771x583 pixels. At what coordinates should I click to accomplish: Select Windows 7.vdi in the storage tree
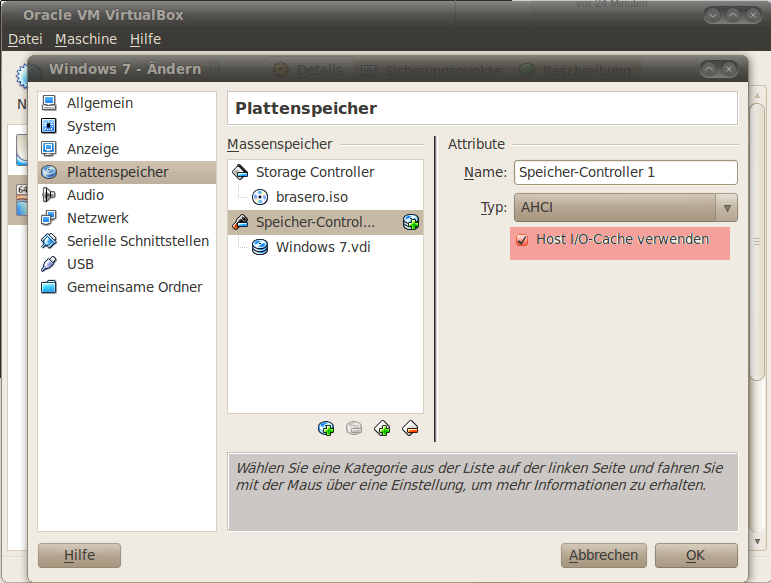(326, 247)
